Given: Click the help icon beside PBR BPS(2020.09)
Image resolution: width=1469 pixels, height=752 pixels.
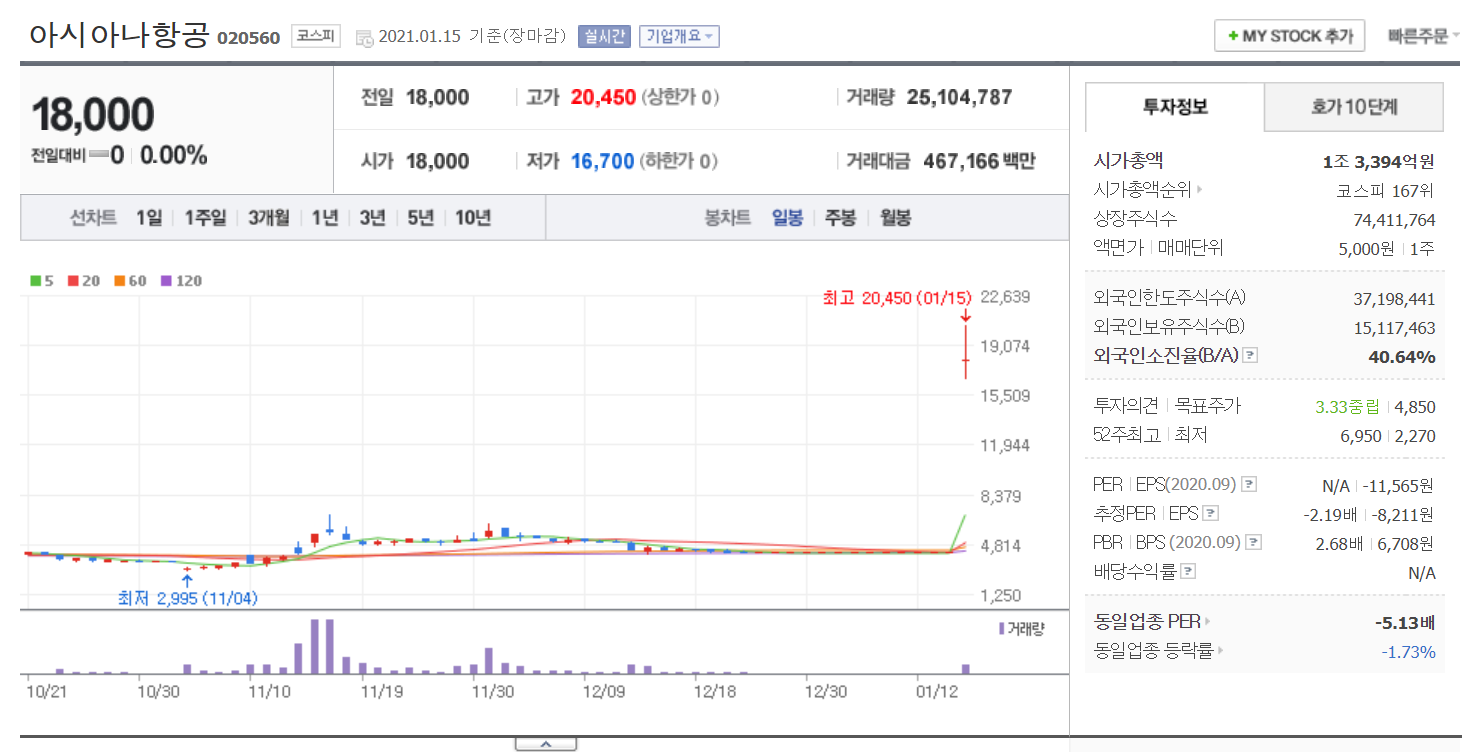Looking at the screenshot, I should (1253, 543).
